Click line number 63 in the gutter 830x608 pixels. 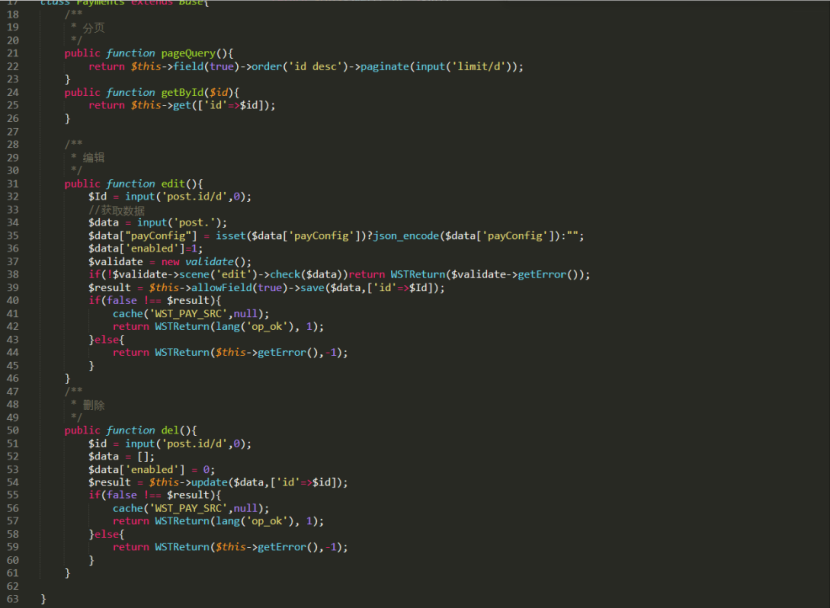12,599
